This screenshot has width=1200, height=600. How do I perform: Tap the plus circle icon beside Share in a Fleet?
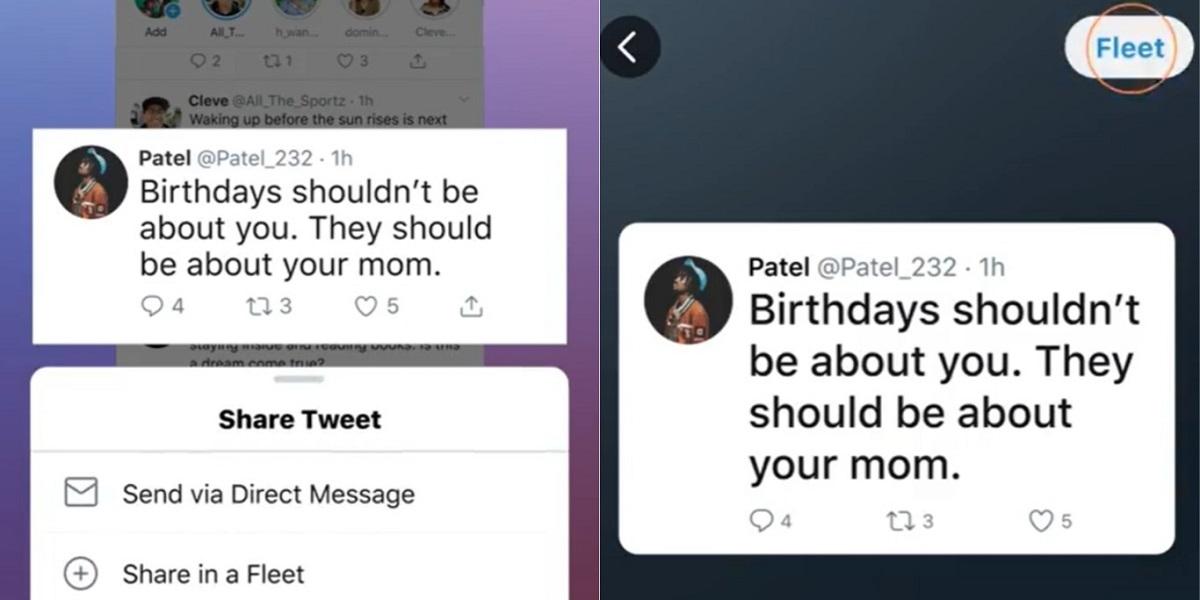80,574
